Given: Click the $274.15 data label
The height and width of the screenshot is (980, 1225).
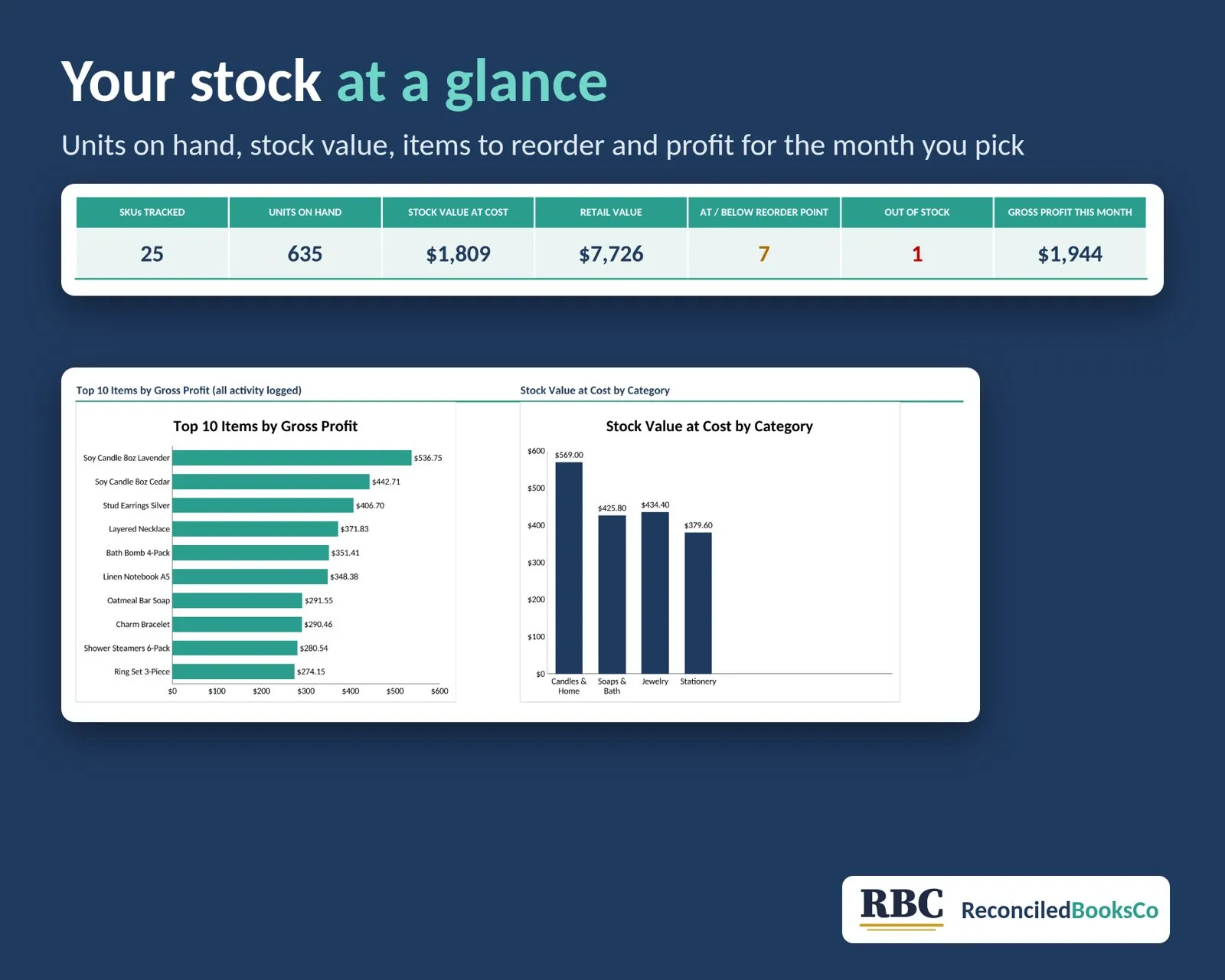Looking at the screenshot, I should pyautogui.click(x=311, y=671).
